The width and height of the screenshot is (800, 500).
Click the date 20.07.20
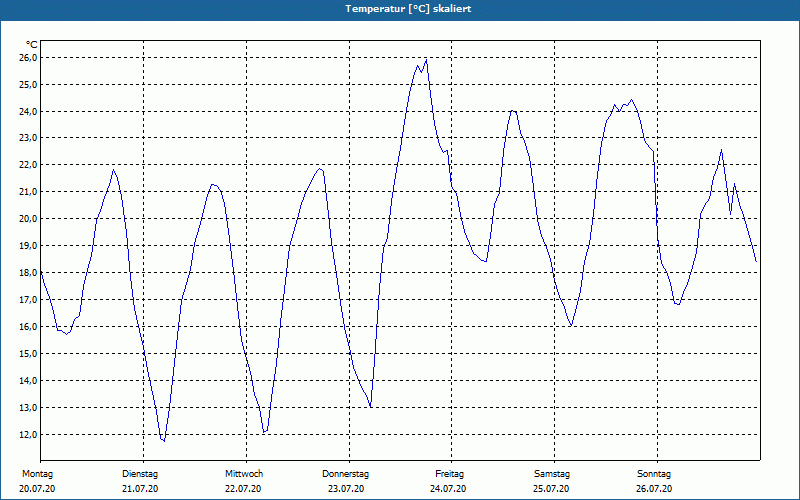click(37, 489)
